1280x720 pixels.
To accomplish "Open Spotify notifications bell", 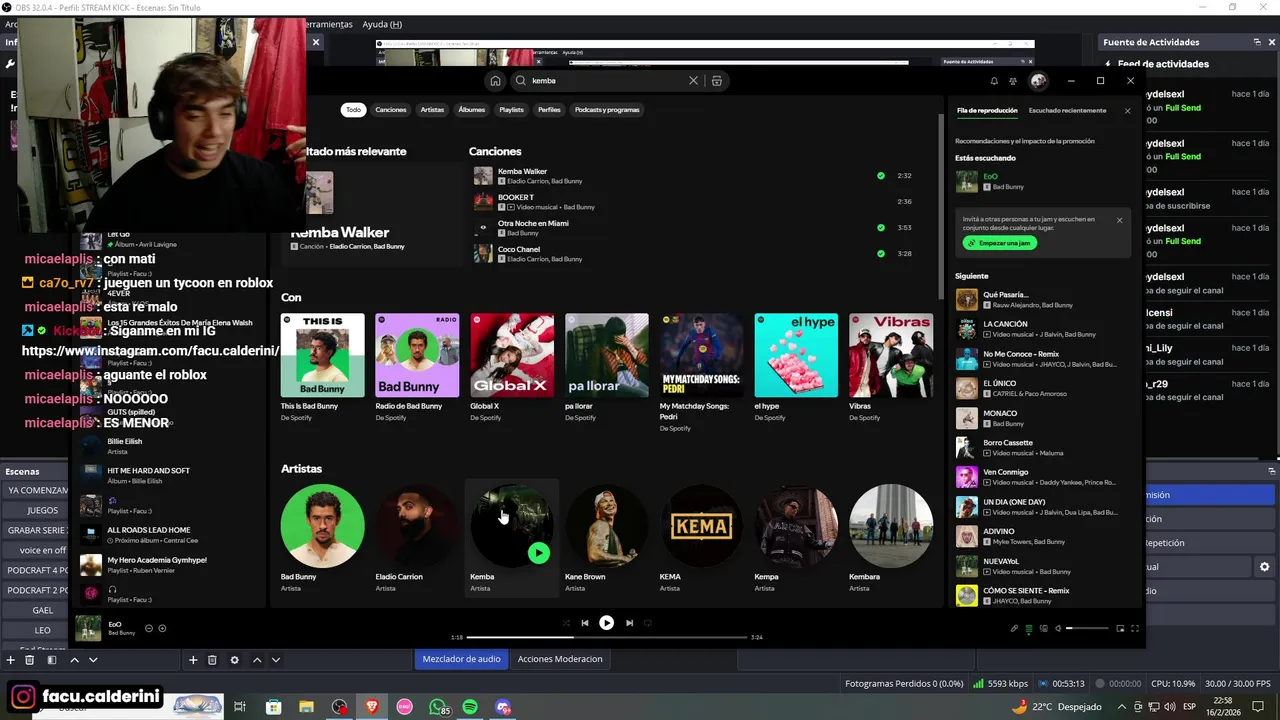I will coord(994,81).
